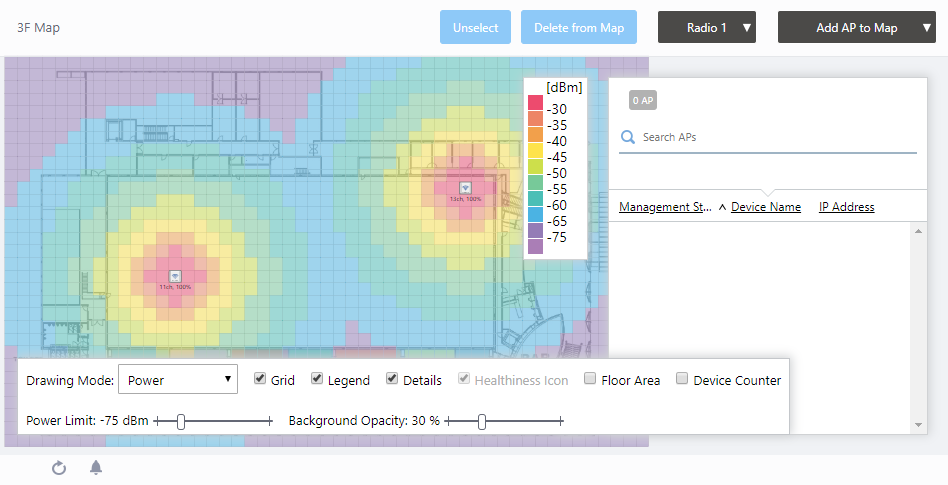The width and height of the screenshot is (948, 485).
Task: Click the Power Limit slider handle
Action: tap(181, 422)
